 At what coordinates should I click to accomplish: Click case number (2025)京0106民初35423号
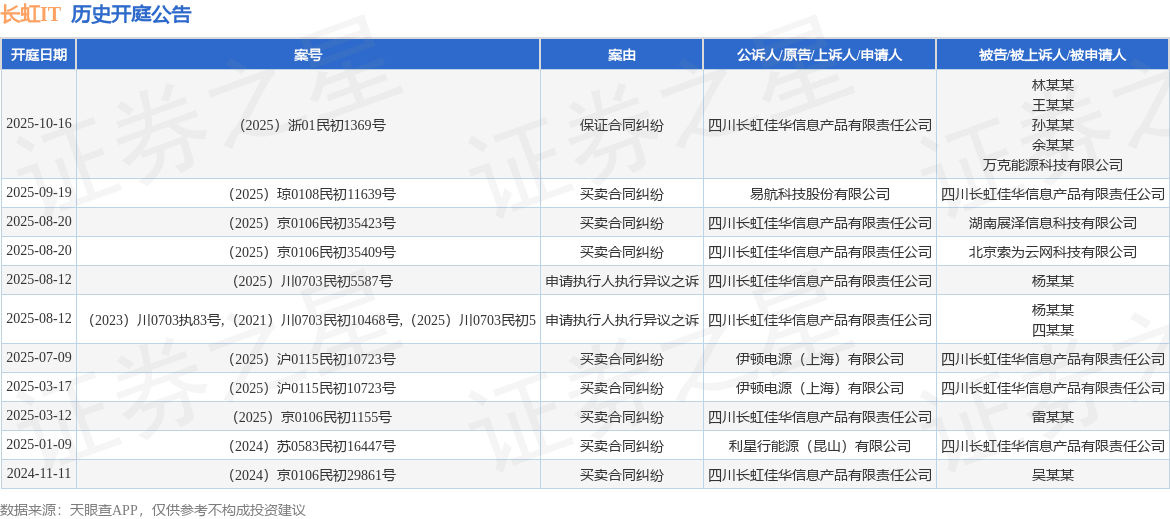pos(308,223)
